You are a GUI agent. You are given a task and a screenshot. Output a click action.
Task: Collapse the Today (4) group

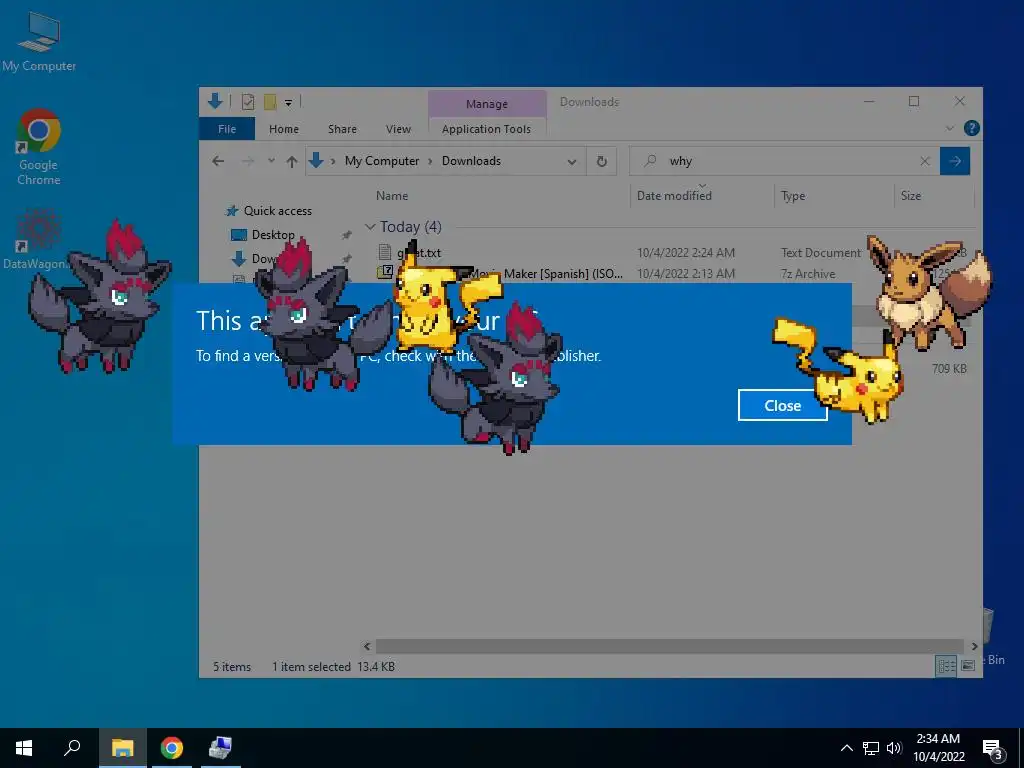(370, 227)
